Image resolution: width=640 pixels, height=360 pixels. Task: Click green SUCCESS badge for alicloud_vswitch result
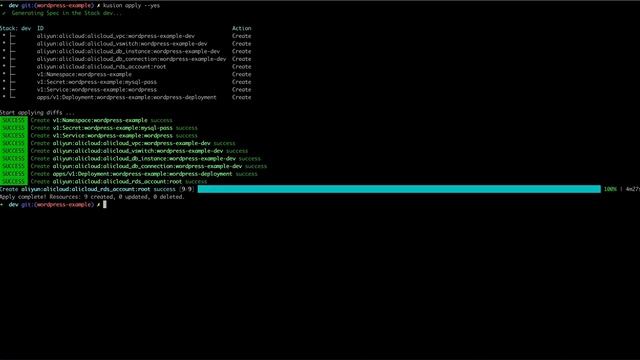click(x=14, y=151)
